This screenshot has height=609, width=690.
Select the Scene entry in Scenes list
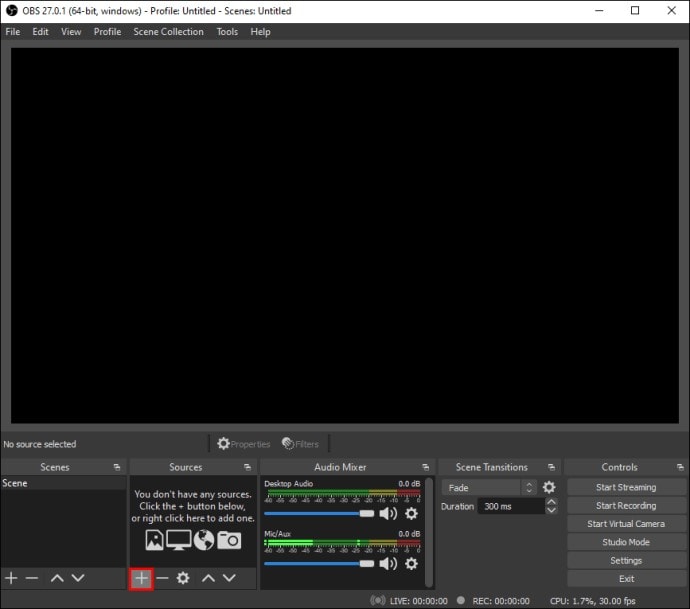[63, 483]
